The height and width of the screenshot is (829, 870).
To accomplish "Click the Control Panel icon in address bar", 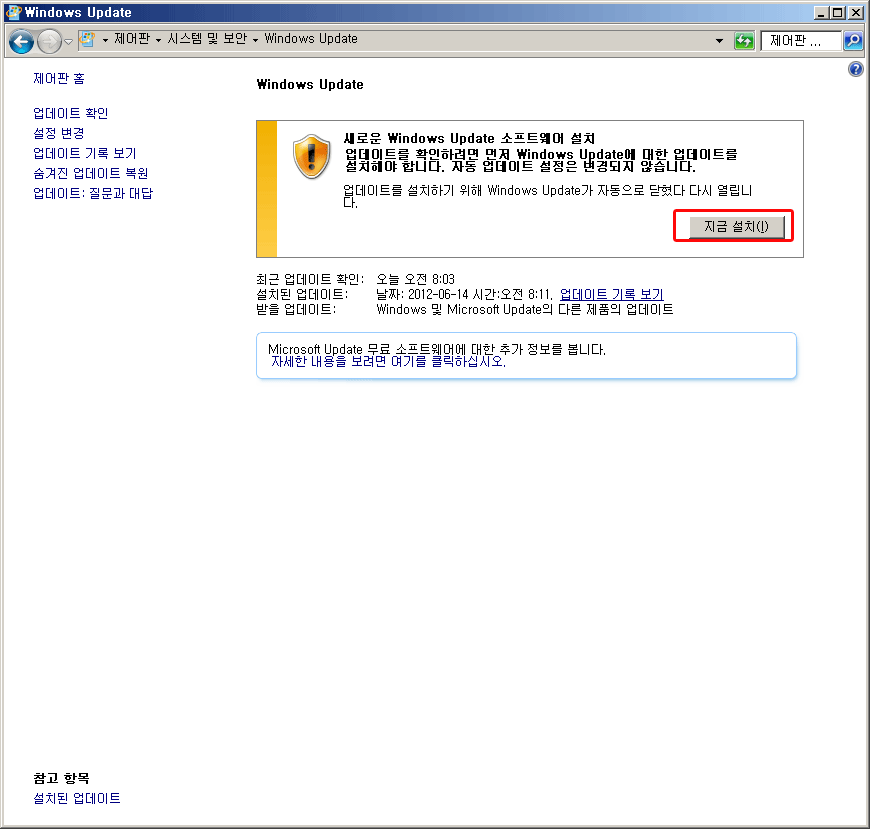I will (x=87, y=39).
